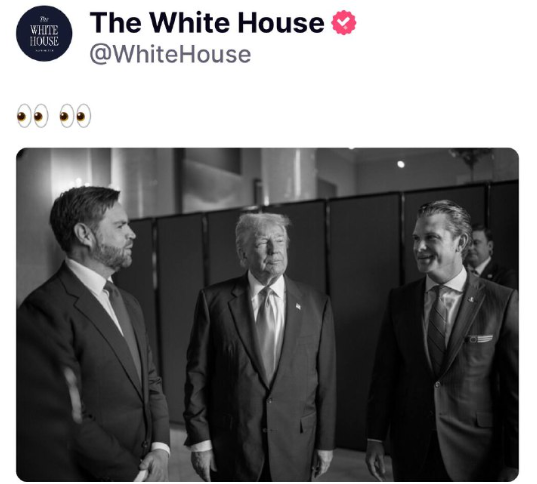Click the pocket square on right man's jacket

click(480, 339)
